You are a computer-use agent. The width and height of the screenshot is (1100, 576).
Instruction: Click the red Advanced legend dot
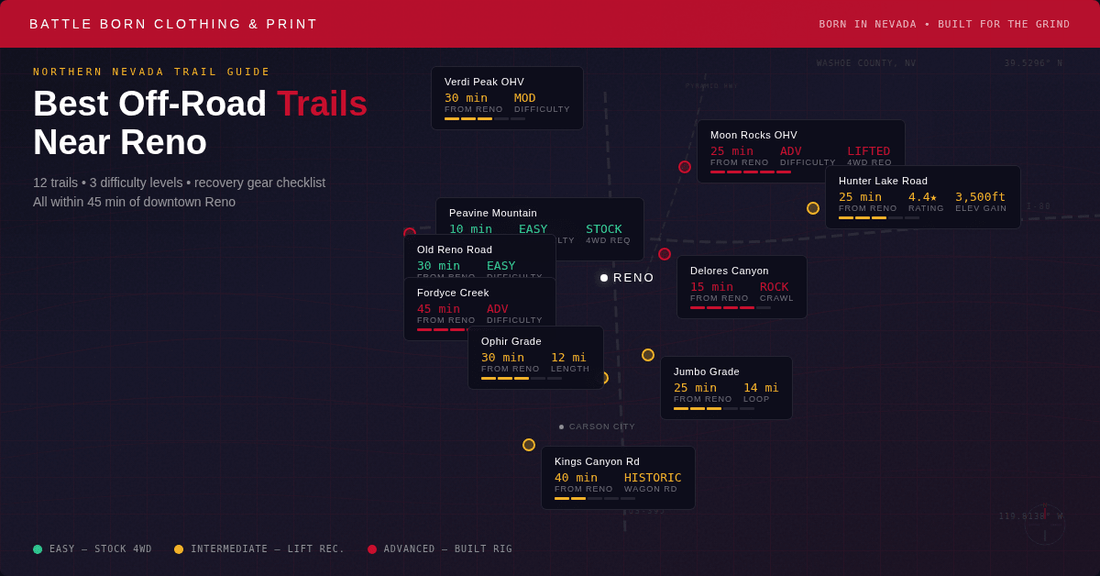click(x=372, y=549)
